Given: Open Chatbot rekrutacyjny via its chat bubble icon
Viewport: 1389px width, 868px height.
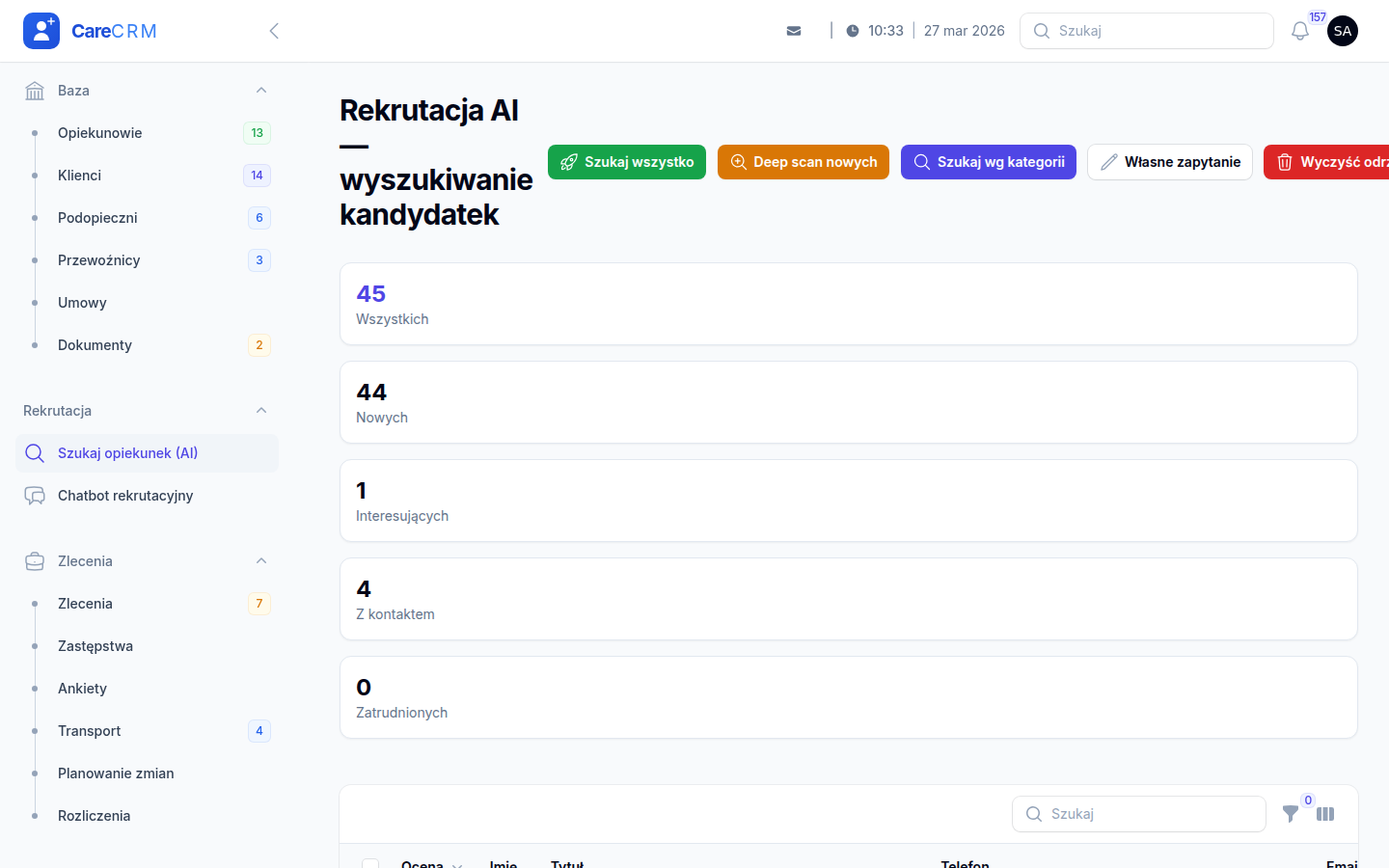Looking at the screenshot, I should (x=35, y=495).
